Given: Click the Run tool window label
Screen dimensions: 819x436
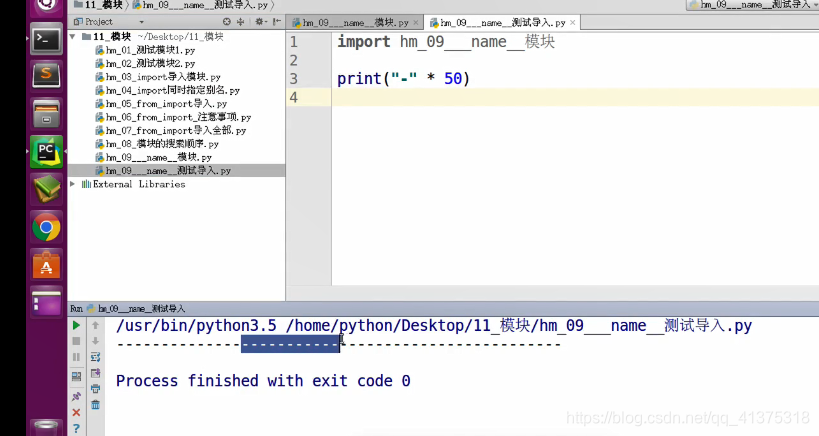Looking at the screenshot, I should point(76,309).
